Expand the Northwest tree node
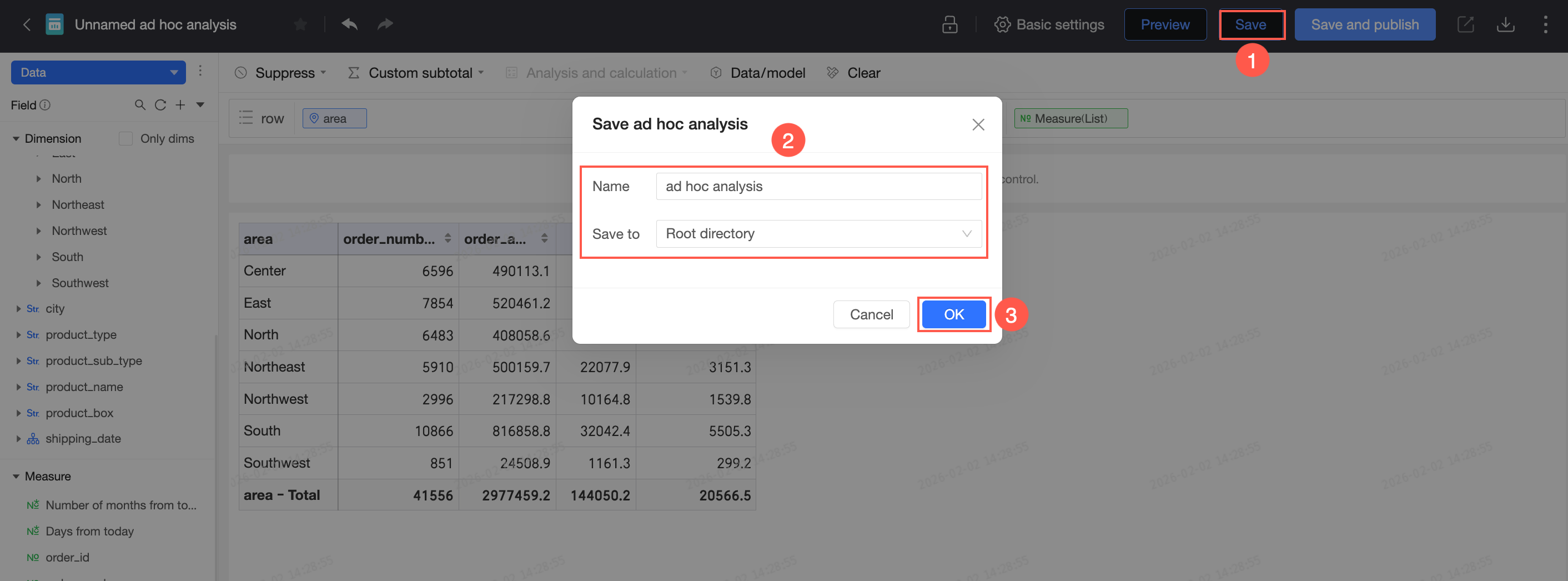 [38, 231]
